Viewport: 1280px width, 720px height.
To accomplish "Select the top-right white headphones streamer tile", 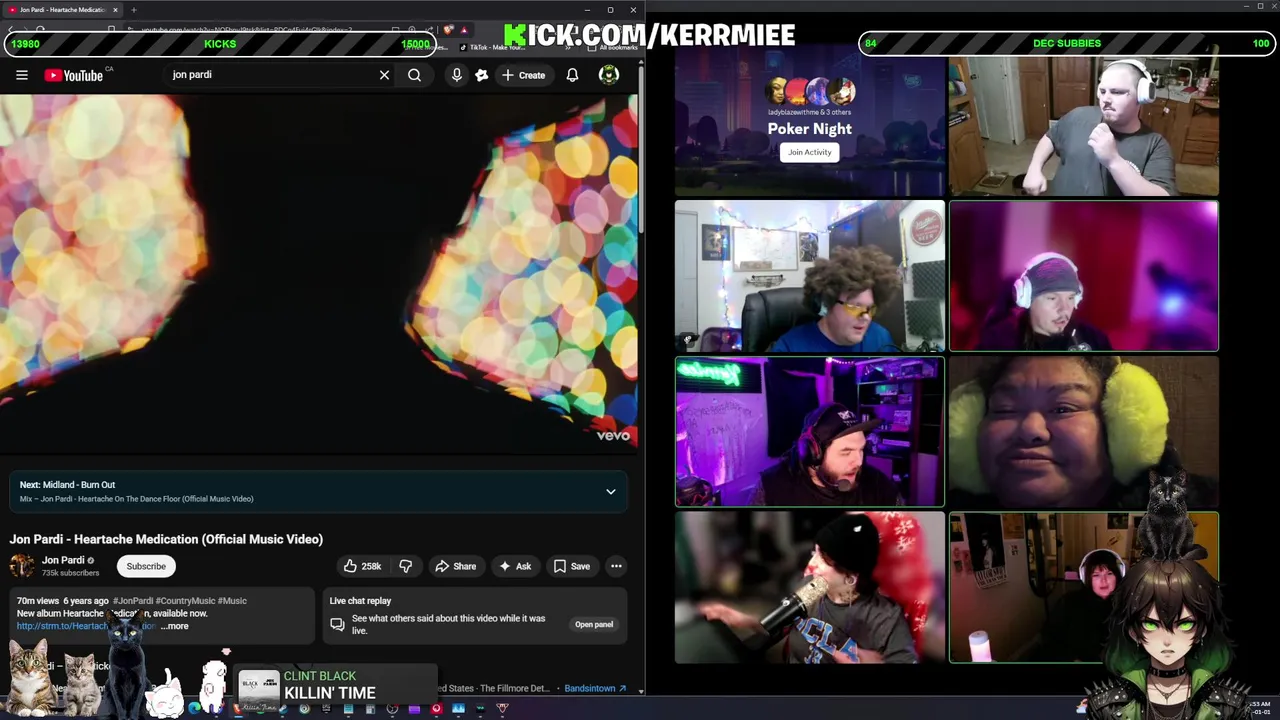I will pyautogui.click(x=1084, y=120).
